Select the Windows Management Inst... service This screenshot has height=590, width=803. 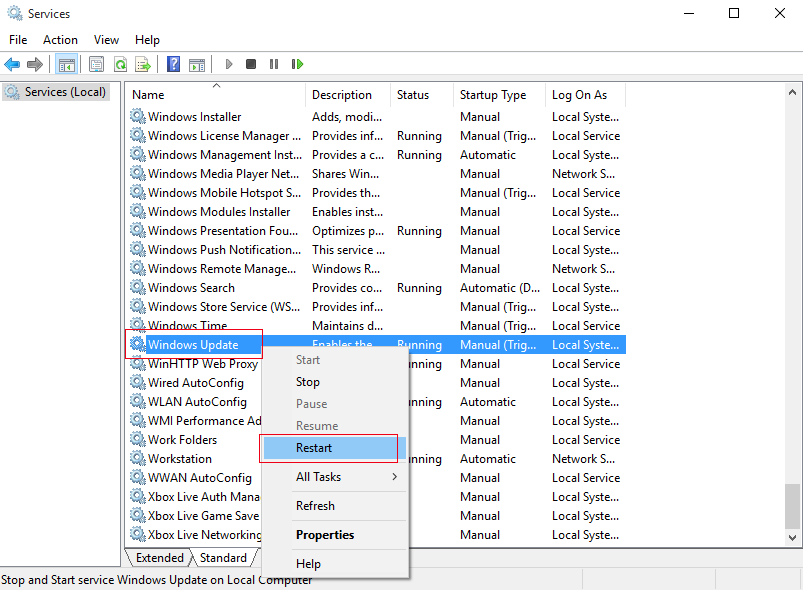(377, 155)
